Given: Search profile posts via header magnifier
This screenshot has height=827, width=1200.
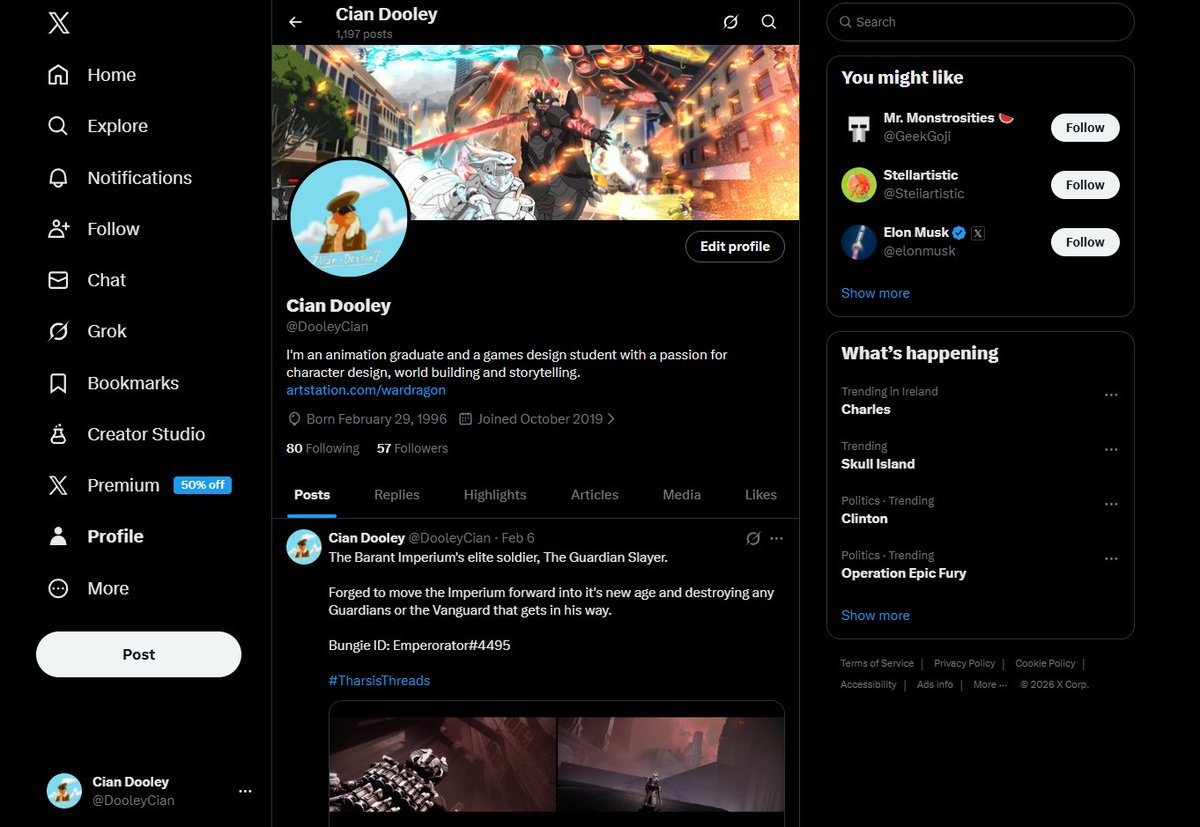Looking at the screenshot, I should click(x=769, y=22).
